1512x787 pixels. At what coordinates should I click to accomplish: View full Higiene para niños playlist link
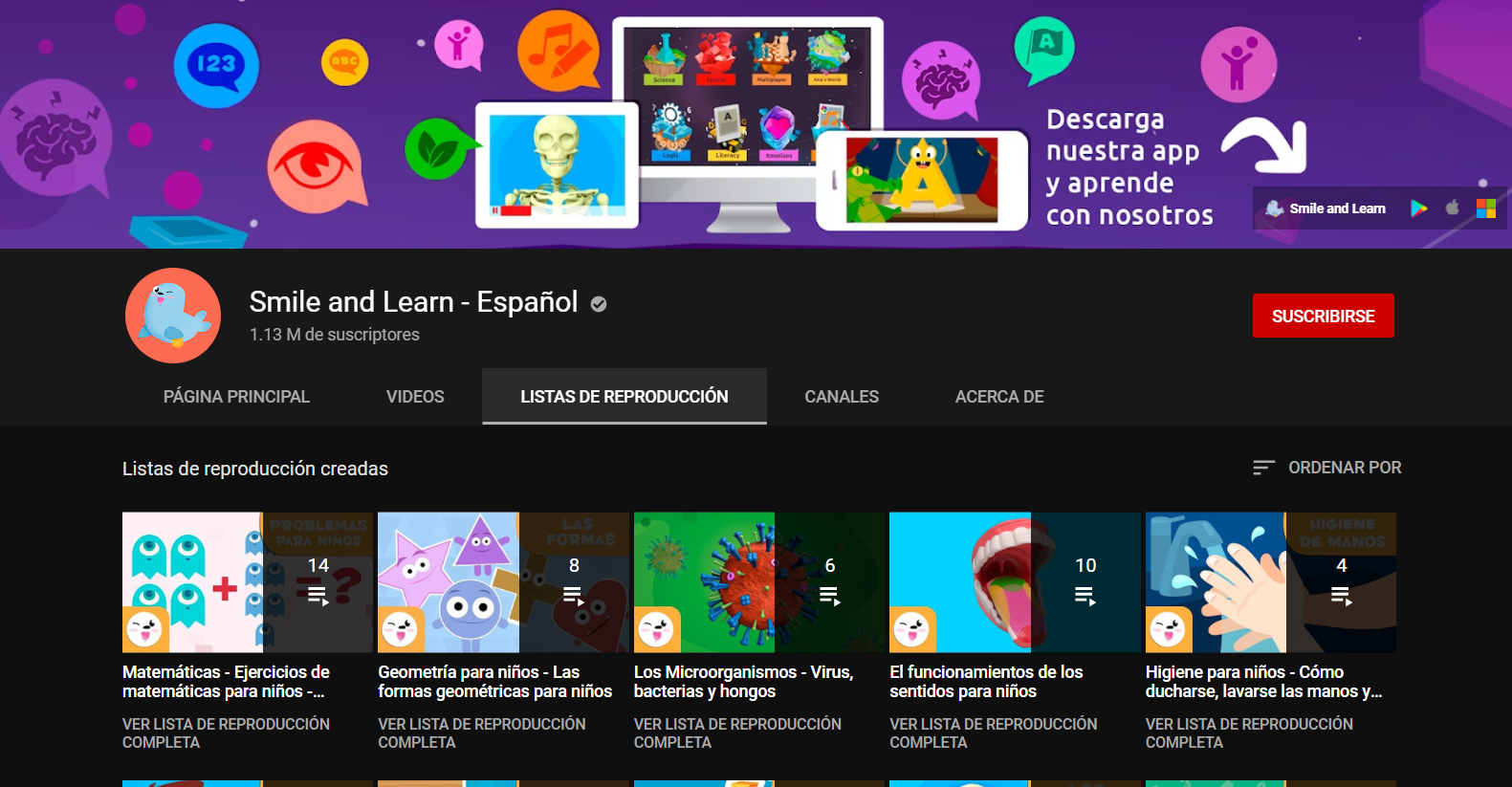[1249, 733]
